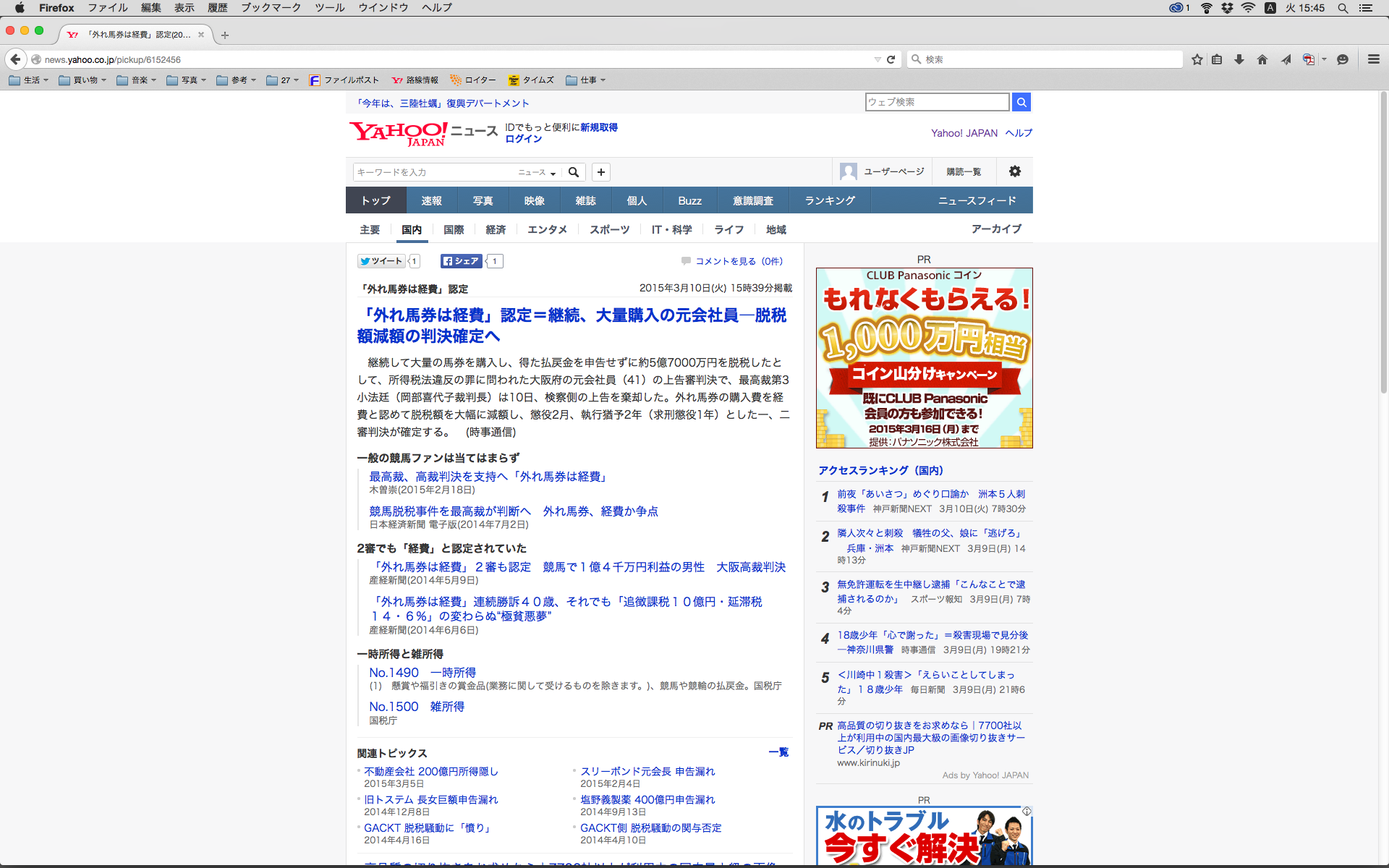Viewport: 1389px width, 868px height.
Task: Click the plus button beside keyword search
Action: (x=600, y=172)
